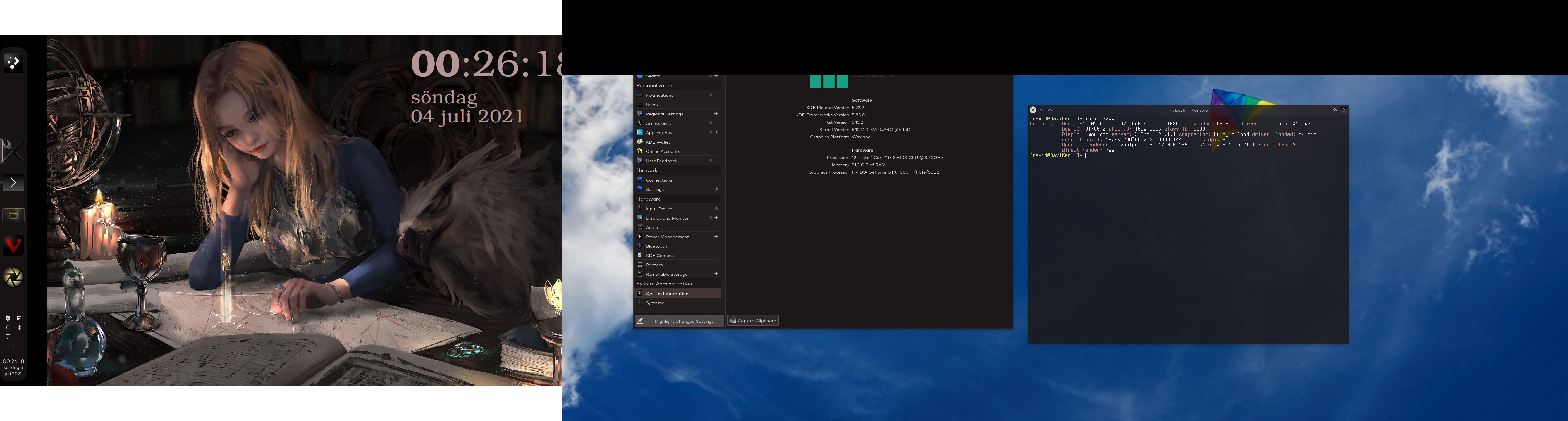Viewport: 1568px width, 421px height.
Task: Open User Feedback settings
Action: (678, 161)
